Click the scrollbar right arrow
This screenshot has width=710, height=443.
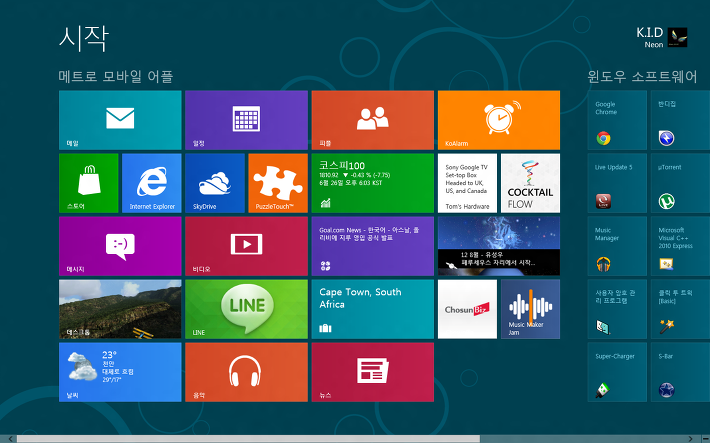[690, 439]
